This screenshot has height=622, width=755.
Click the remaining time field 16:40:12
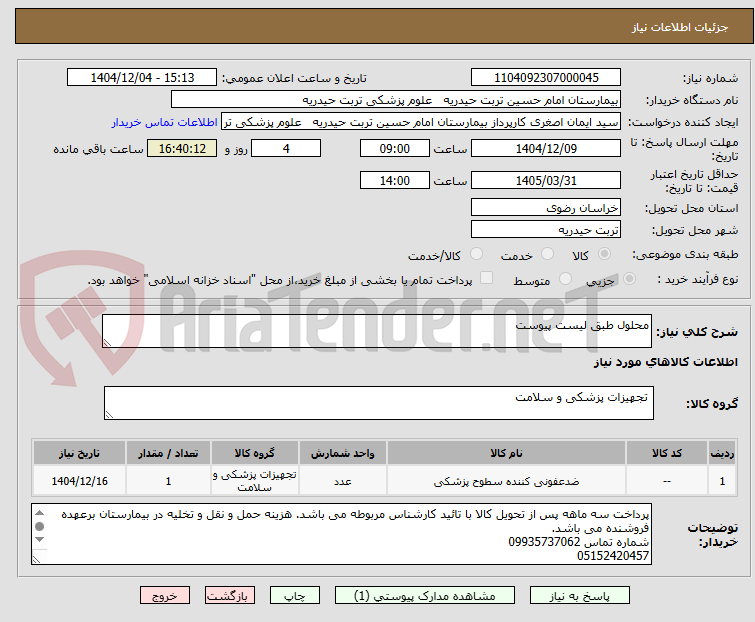point(182,148)
